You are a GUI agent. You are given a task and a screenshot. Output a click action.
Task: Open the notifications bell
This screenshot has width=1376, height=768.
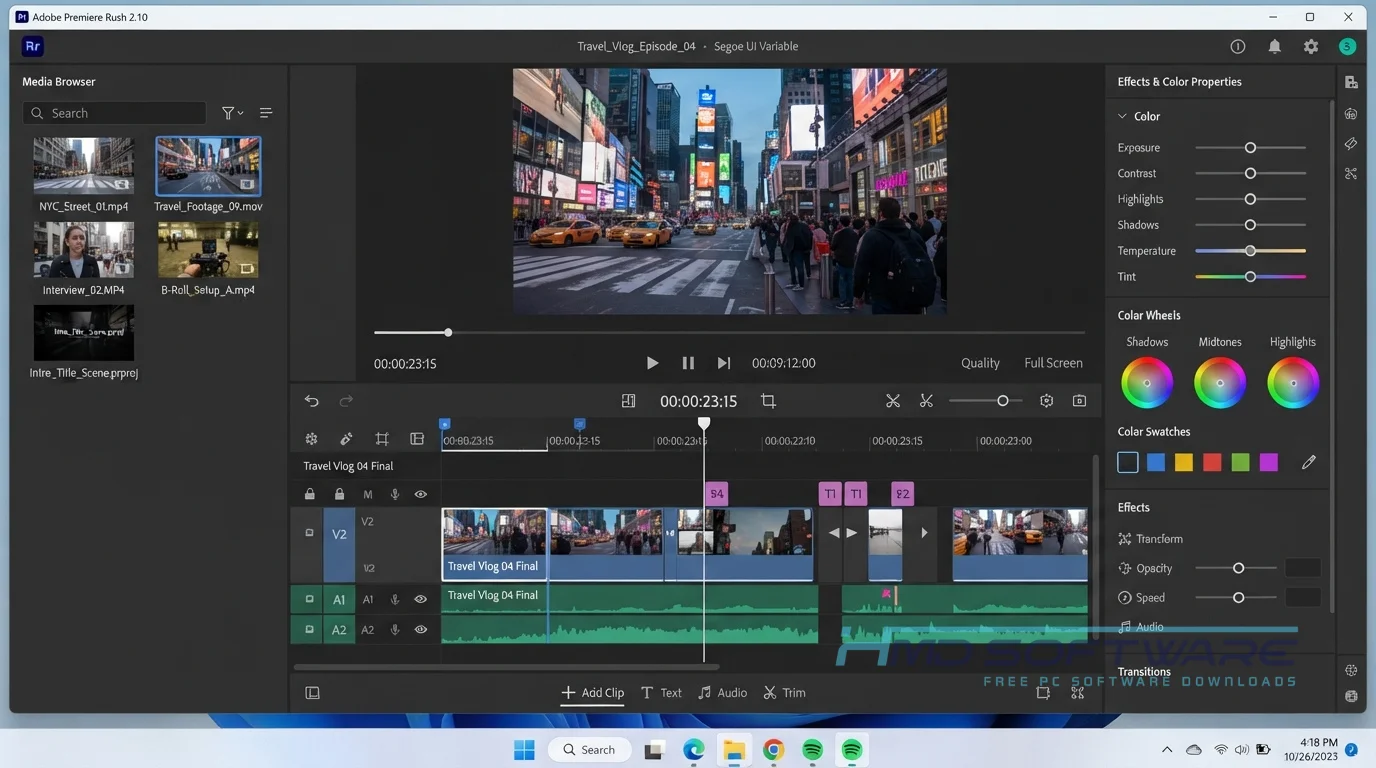[x=1274, y=46]
